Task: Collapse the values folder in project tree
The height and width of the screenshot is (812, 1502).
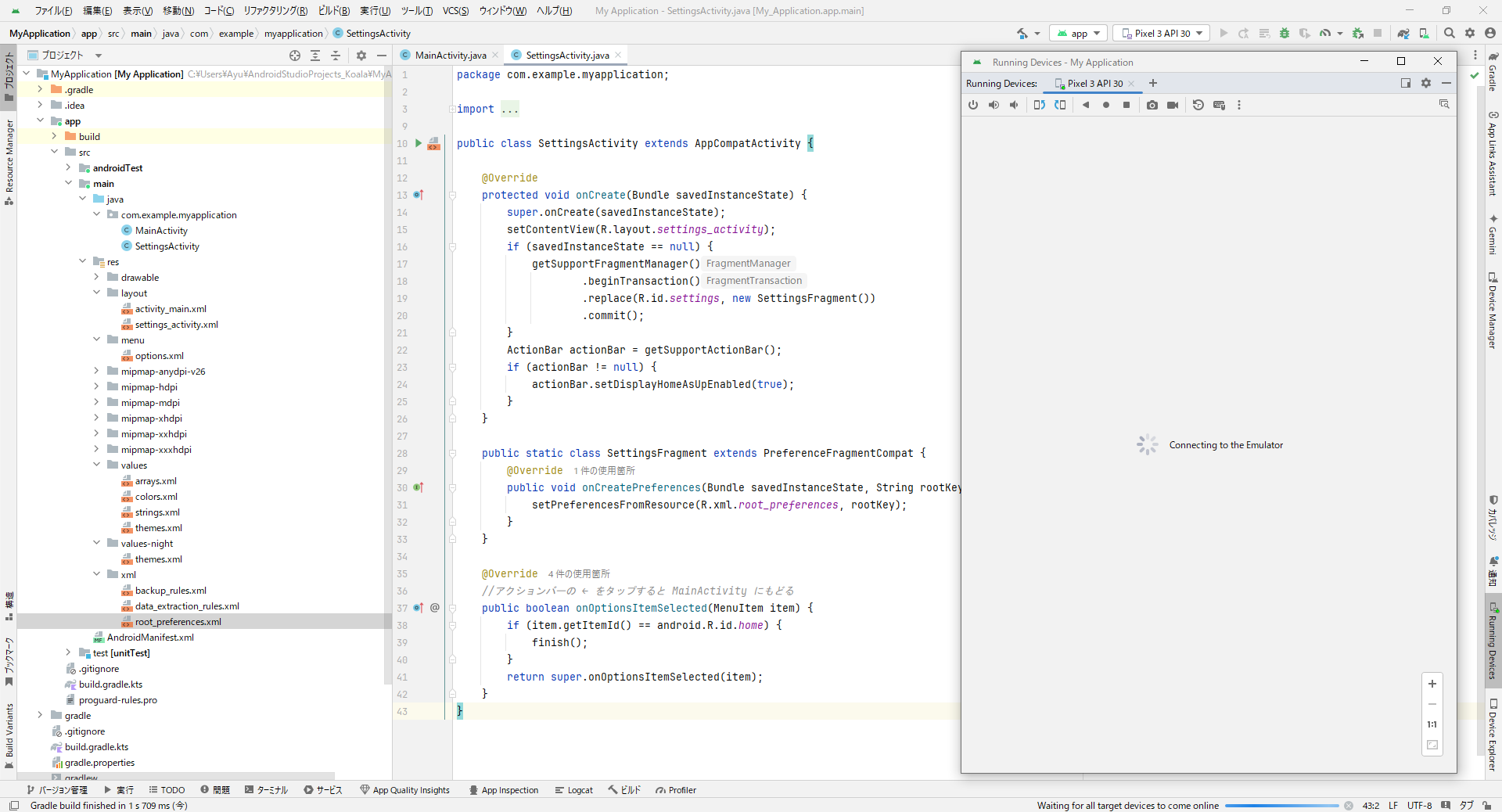Action: point(97,465)
